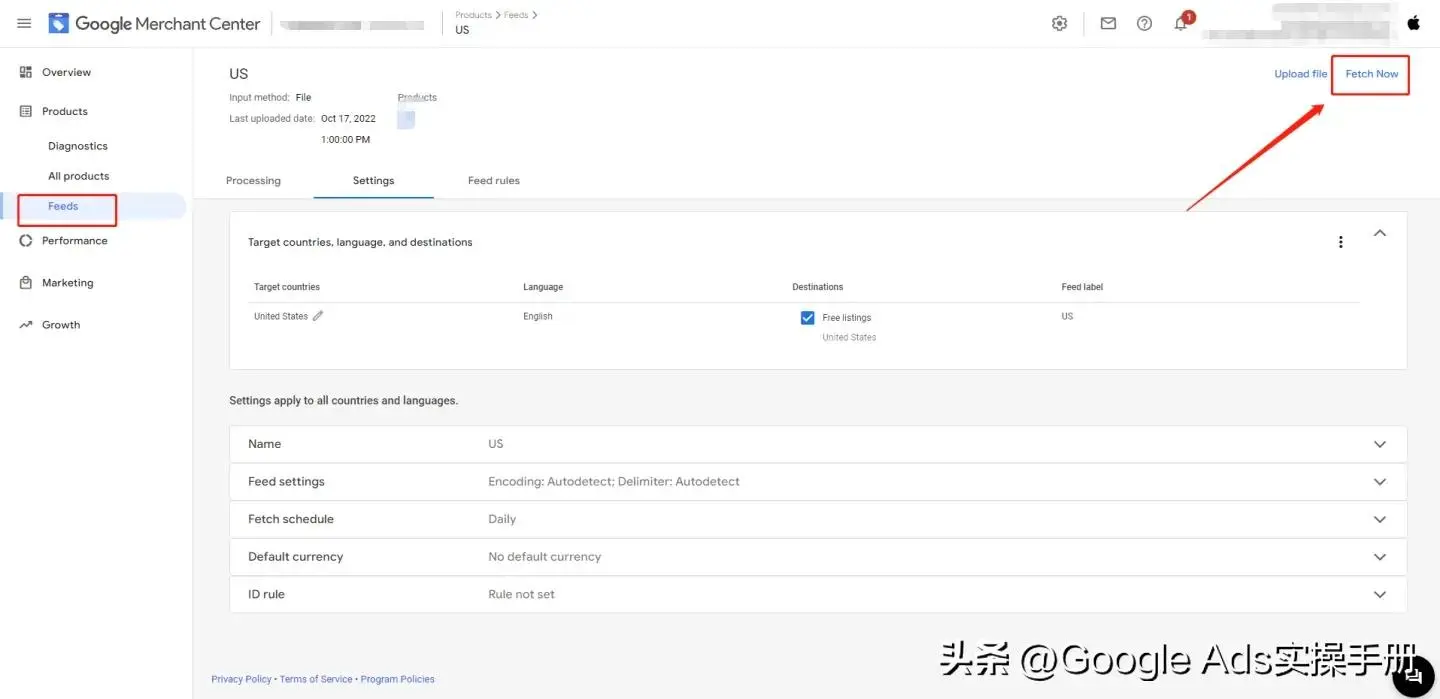Click the Feed label column header
Image resolution: width=1440 pixels, height=699 pixels.
(1082, 287)
